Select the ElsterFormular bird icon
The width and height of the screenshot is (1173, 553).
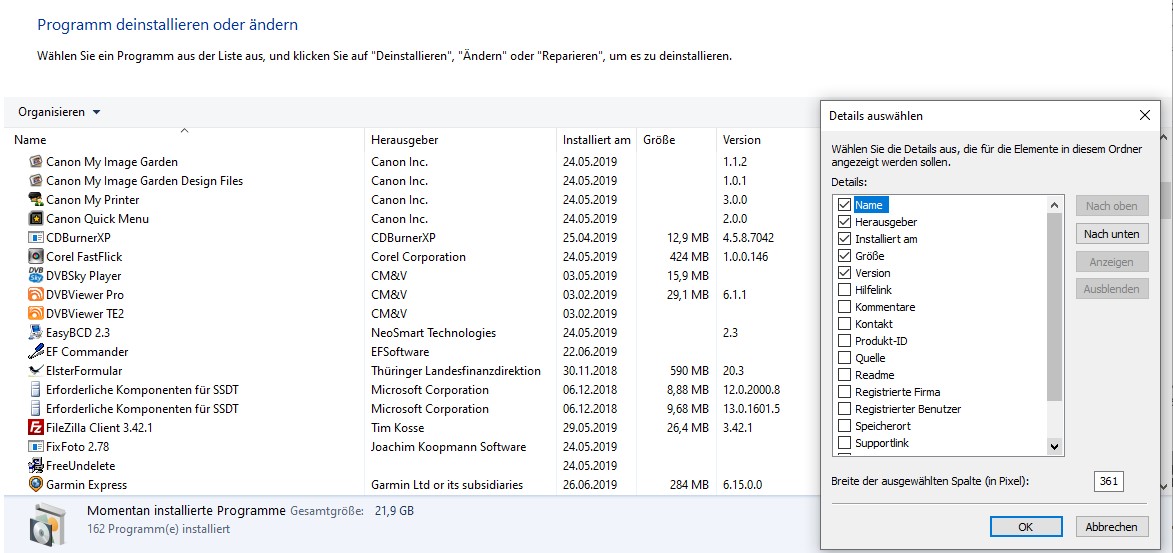(35, 370)
